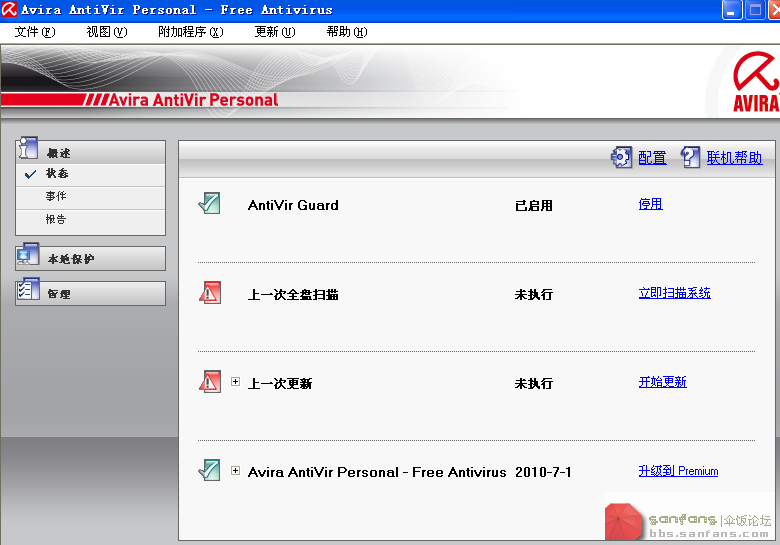Open the 视图(V) menu
Screen dimensions: 780x545
click(106, 32)
